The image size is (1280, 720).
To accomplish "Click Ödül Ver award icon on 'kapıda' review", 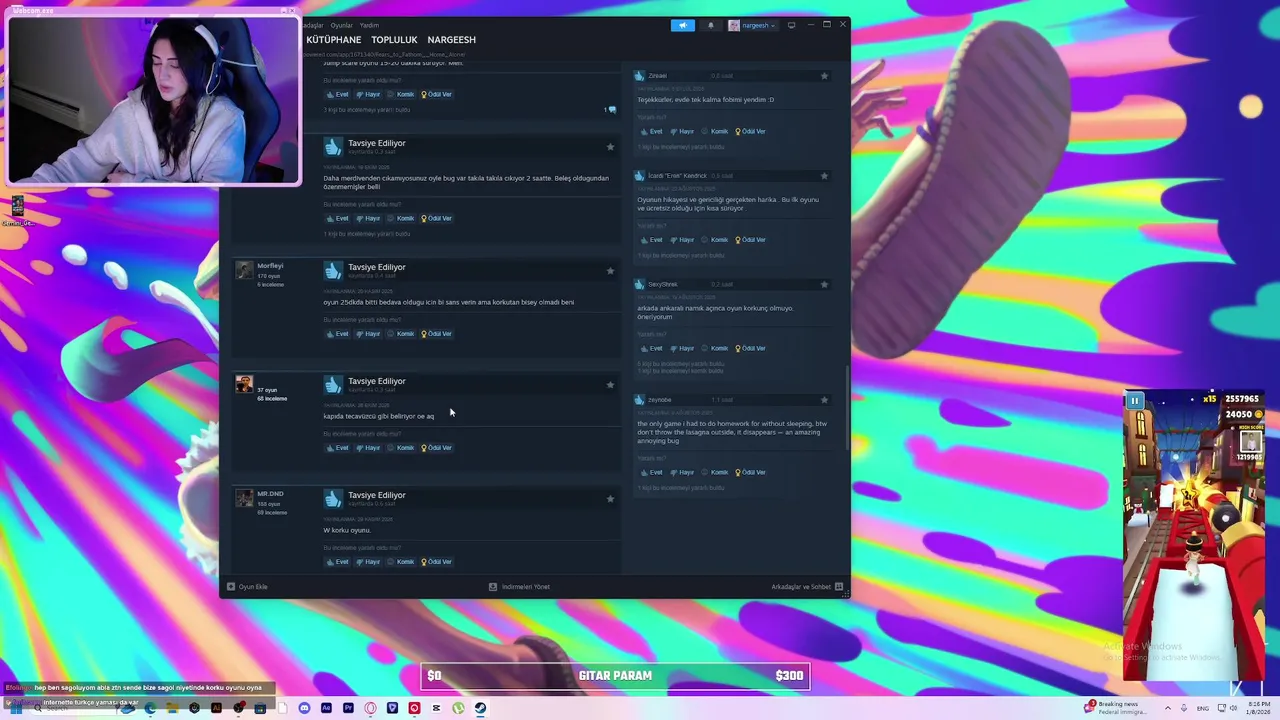I will click(424, 448).
